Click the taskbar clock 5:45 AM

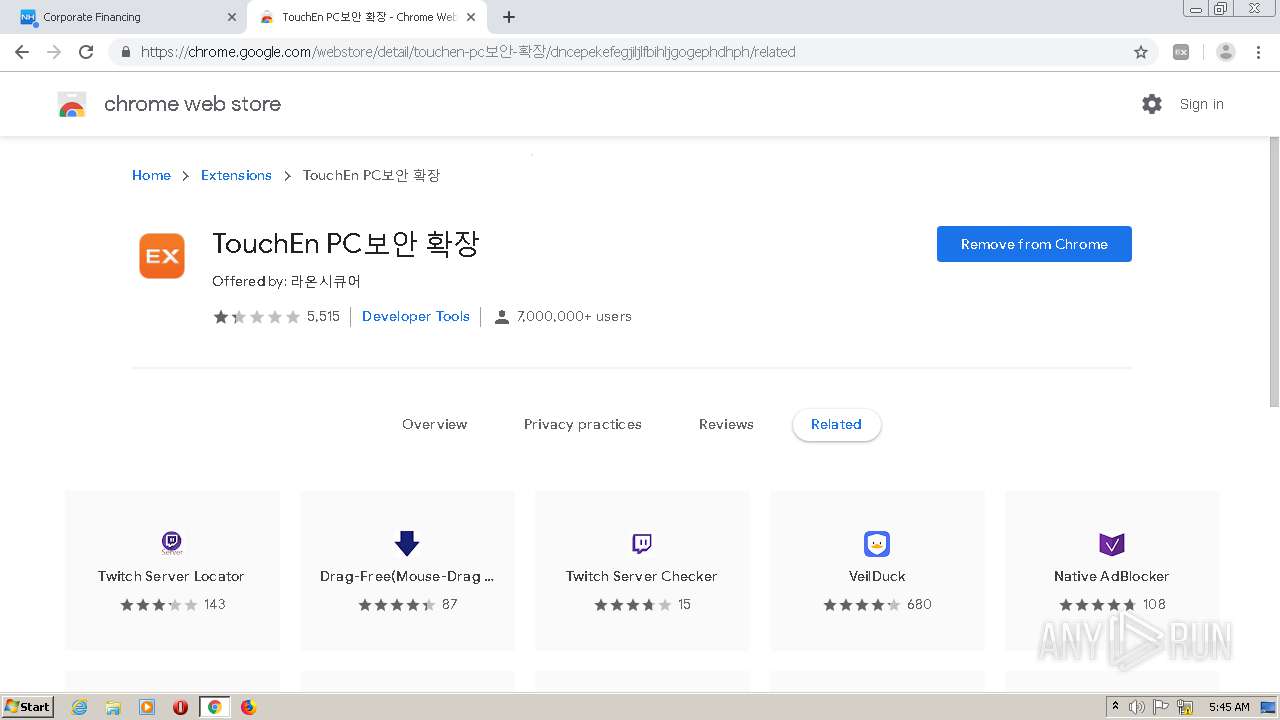[x=1229, y=707]
